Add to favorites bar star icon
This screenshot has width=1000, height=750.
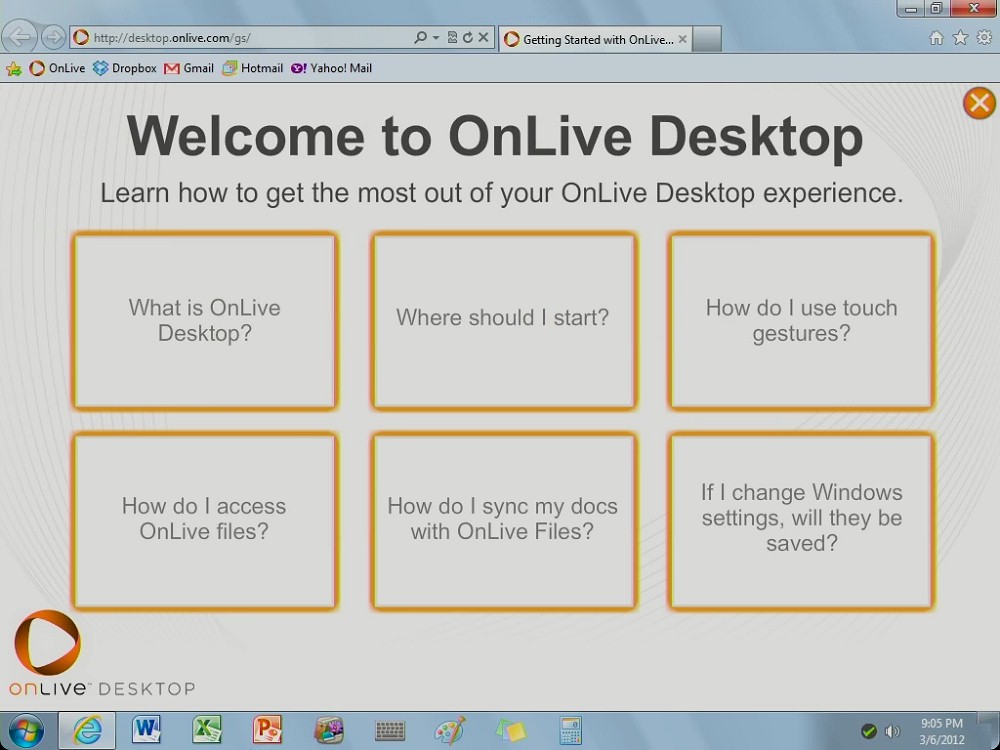pyautogui.click(x=13, y=69)
